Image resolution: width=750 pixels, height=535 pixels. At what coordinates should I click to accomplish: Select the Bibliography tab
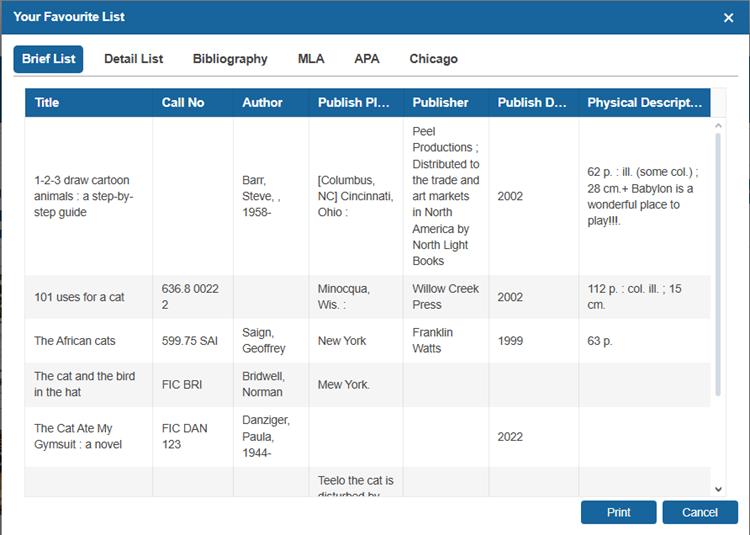point(230,59)
